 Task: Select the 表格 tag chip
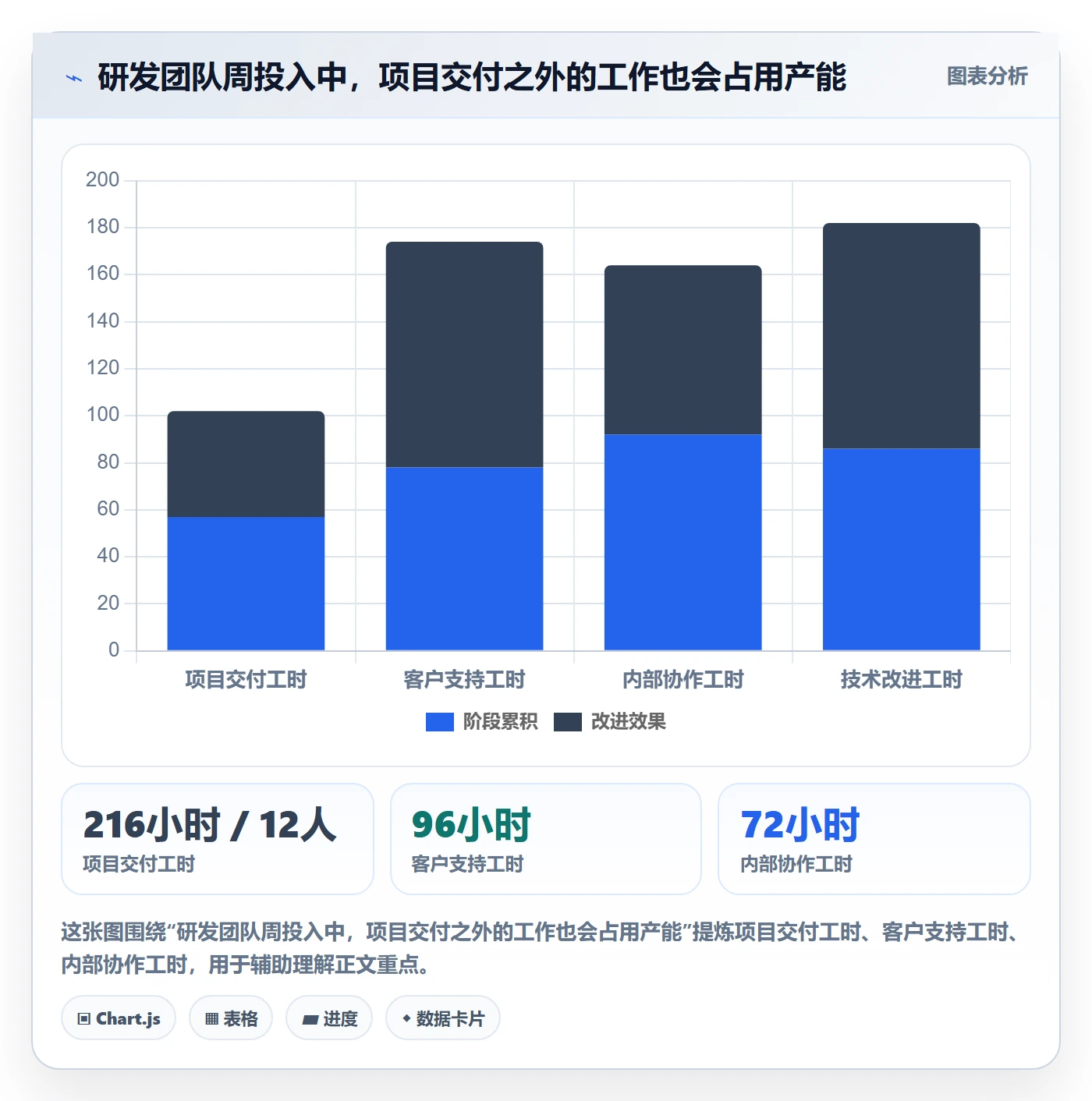click(231, 1018)
